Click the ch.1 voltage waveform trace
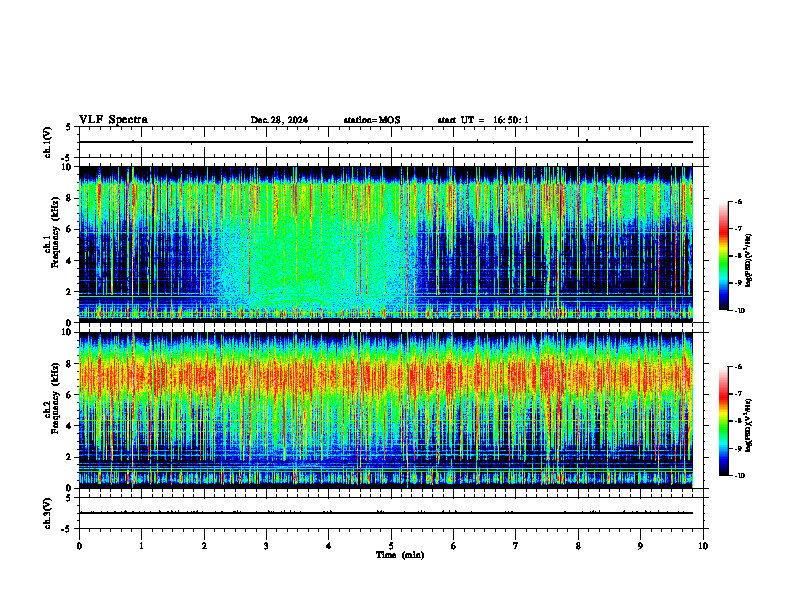The height and width of the screenshot is (612, 792). point(385,142)
